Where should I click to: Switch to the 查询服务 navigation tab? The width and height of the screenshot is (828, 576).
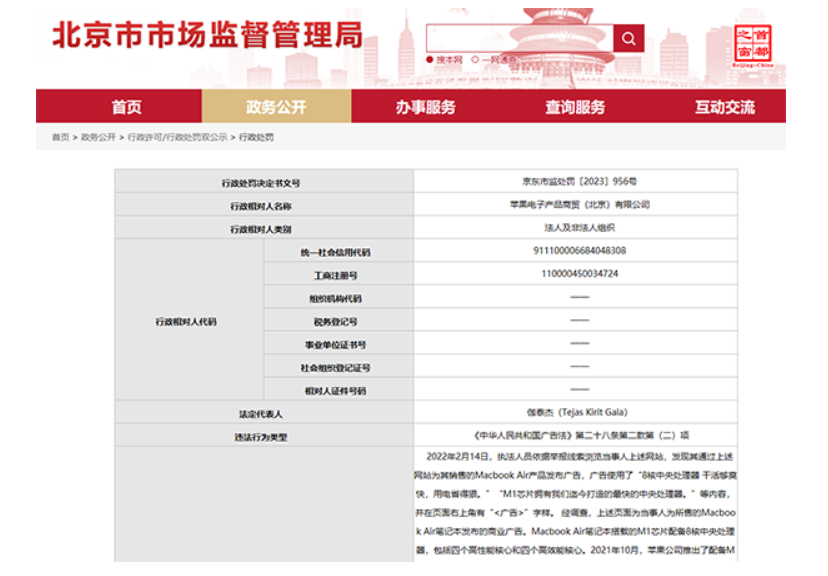575,107
